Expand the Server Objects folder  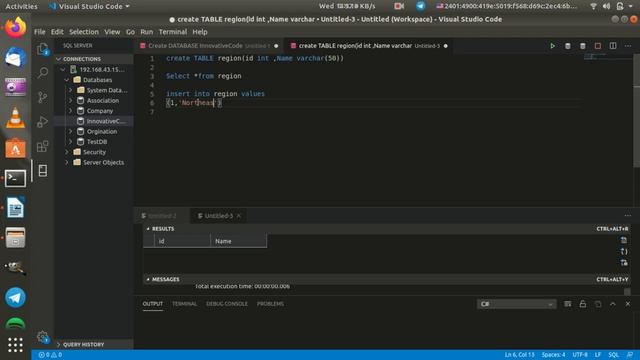pos(67,162)
